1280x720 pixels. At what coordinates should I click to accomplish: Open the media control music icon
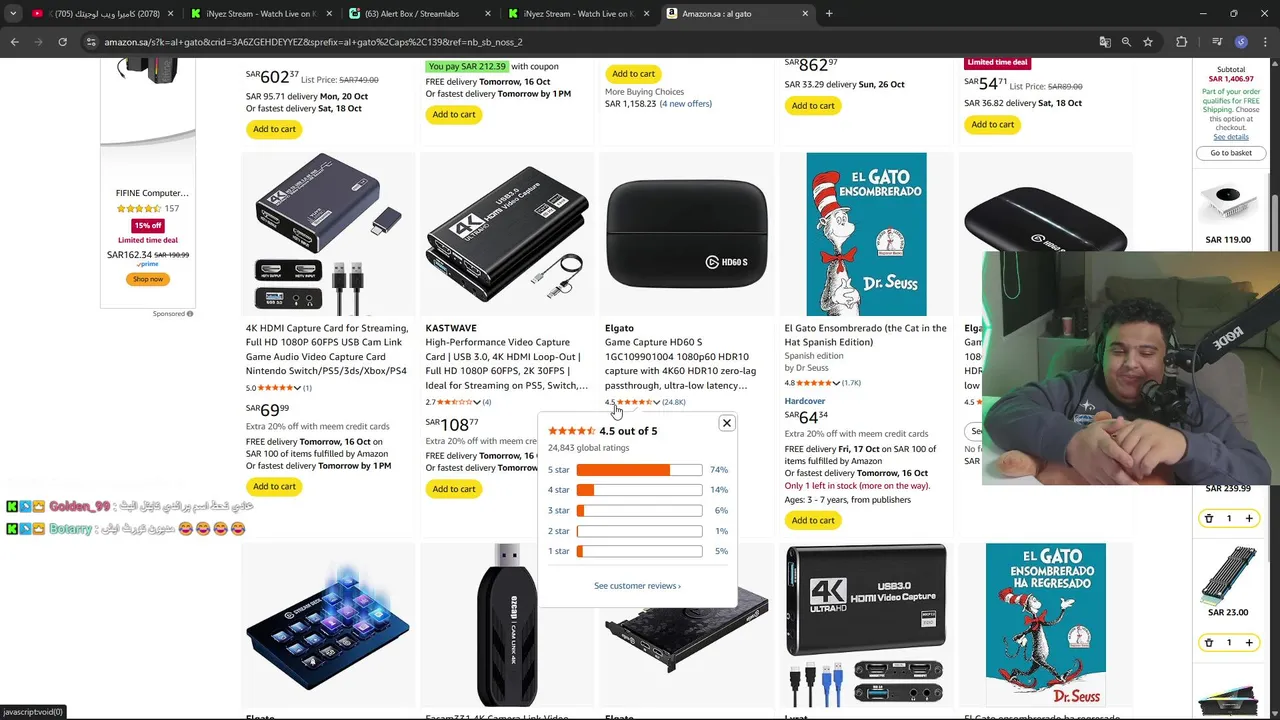pyautogui.click(x=1217, y=42)
